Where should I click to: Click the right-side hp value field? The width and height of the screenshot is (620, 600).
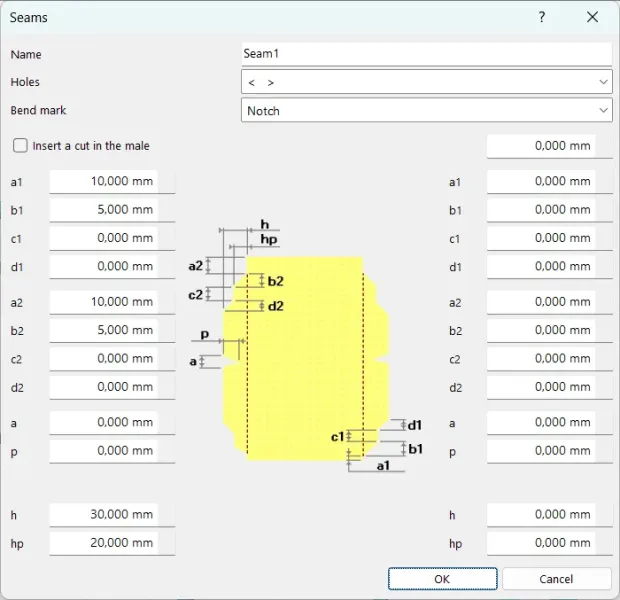(550, 543)
